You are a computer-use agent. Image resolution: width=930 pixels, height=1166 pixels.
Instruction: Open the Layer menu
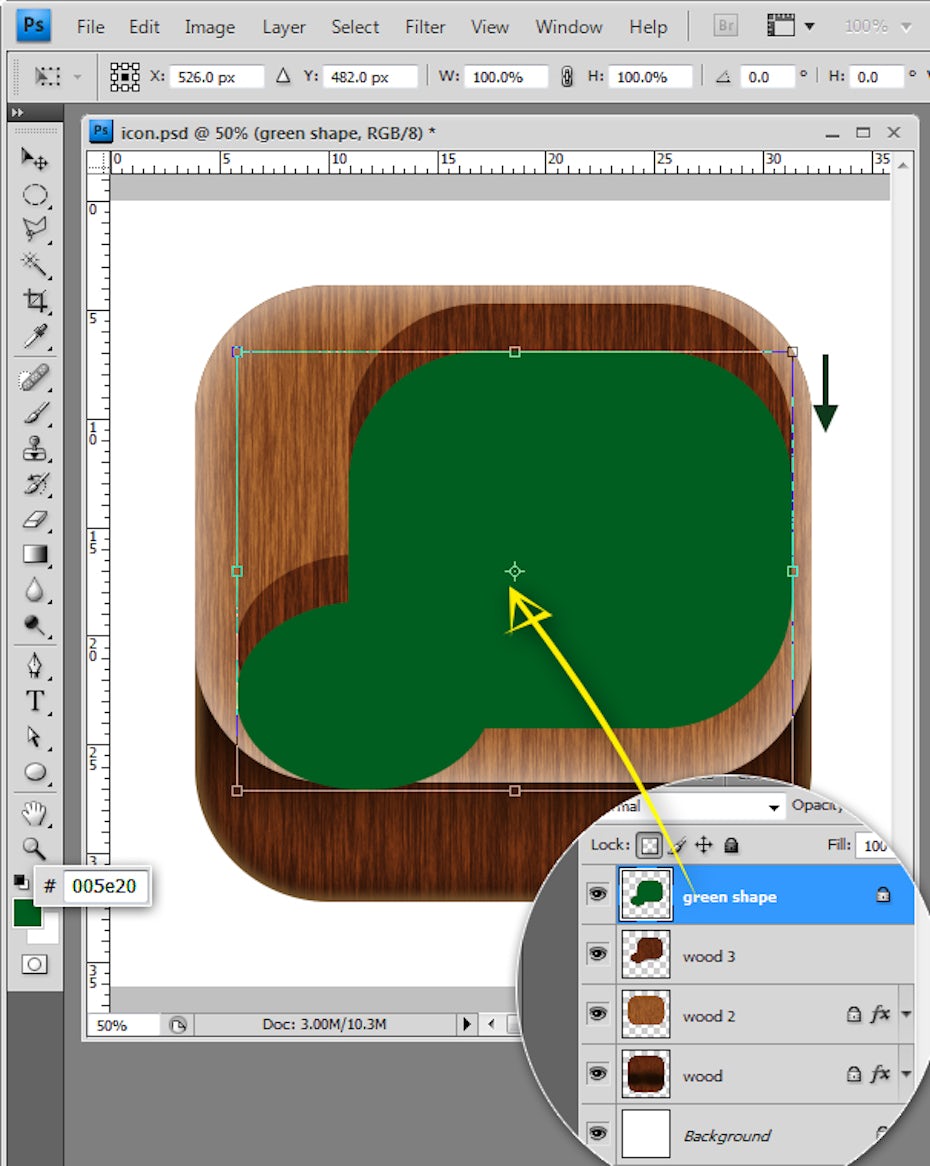(x=284, y=27)
